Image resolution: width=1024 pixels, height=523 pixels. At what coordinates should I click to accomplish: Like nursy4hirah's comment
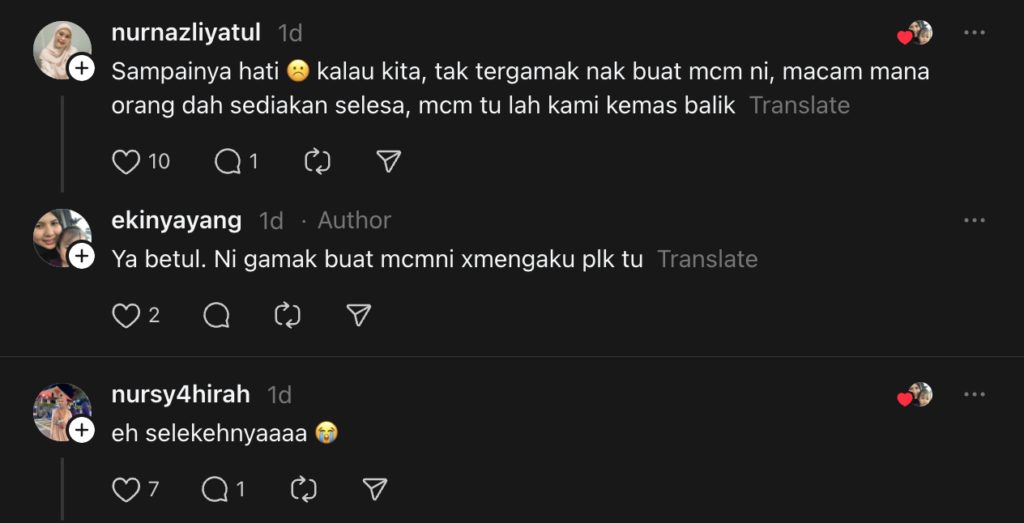click(x=126, y=489)
